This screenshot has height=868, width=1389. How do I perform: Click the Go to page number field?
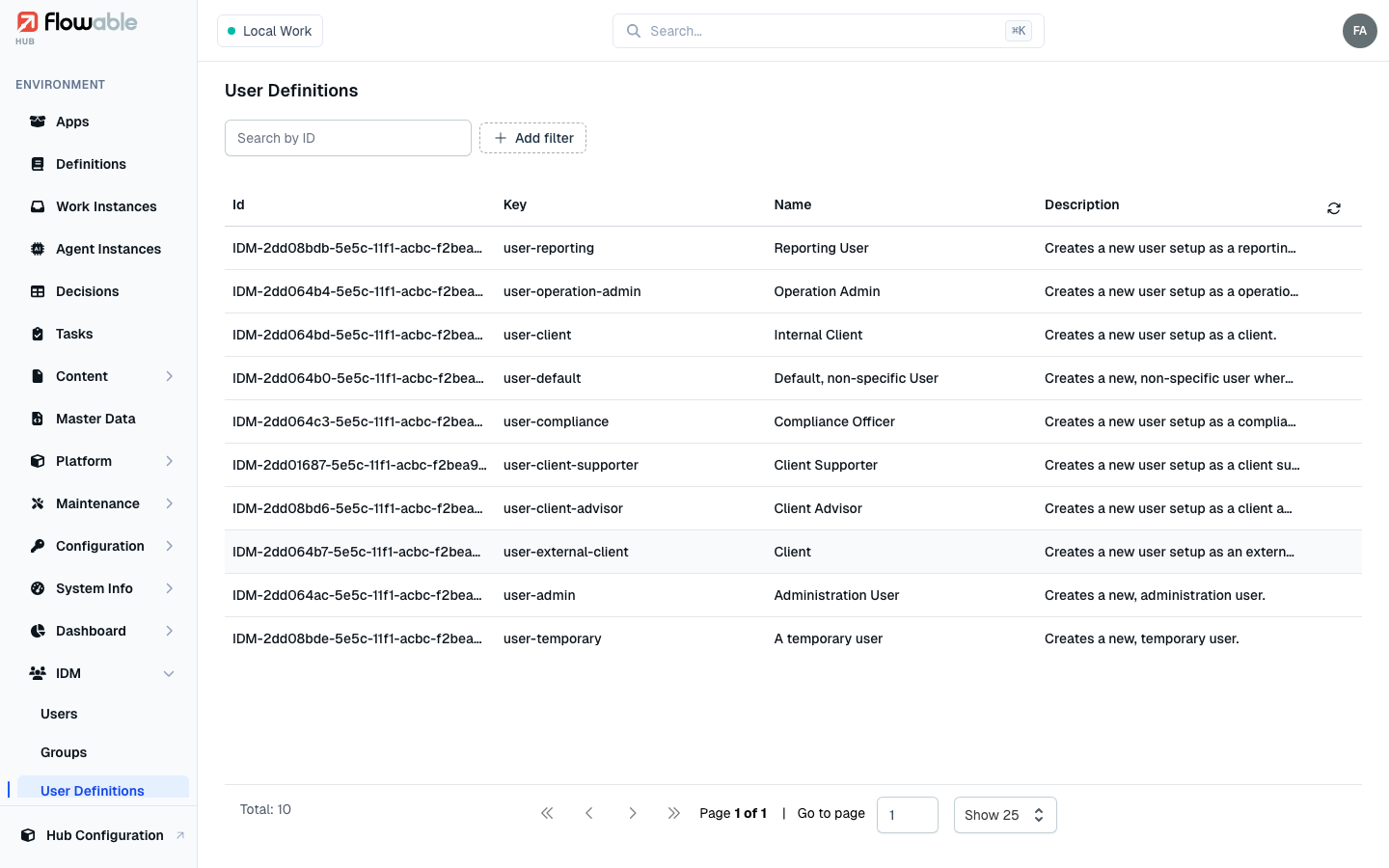[x=908, y=815]
